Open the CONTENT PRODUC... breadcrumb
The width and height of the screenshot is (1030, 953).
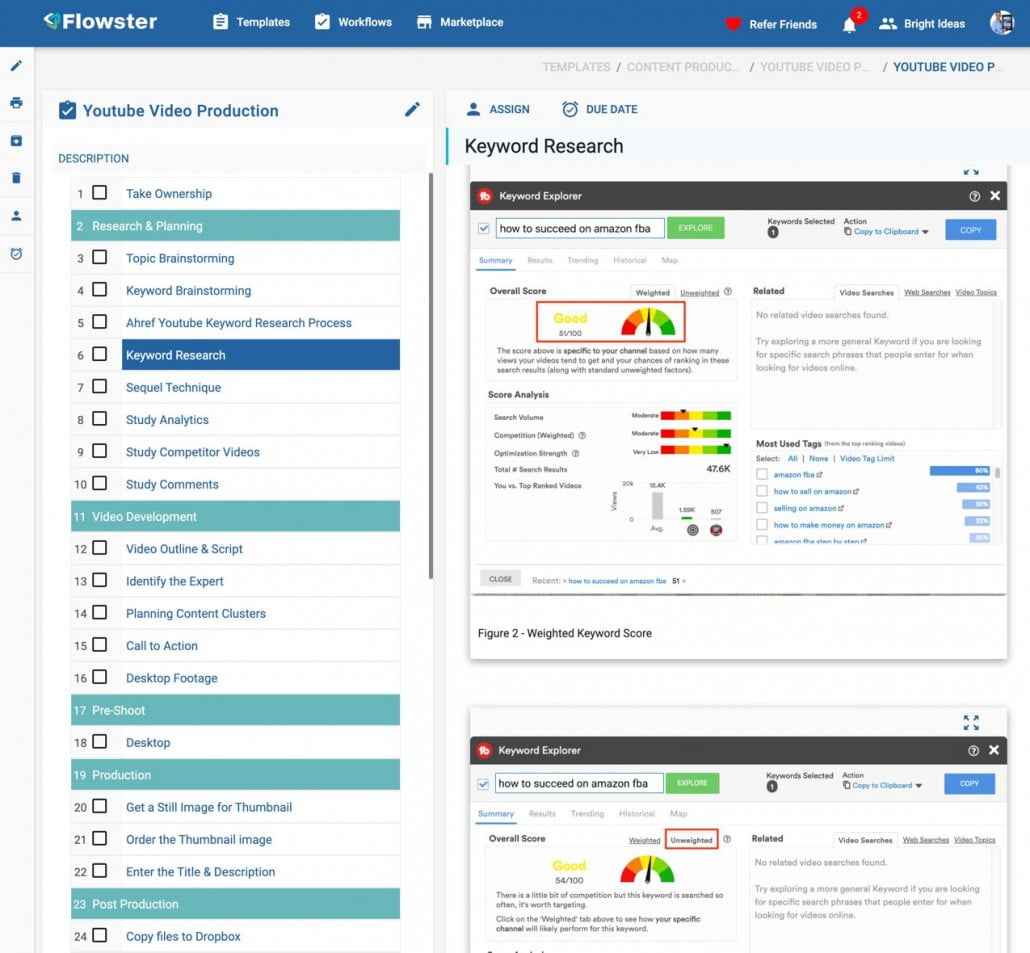click(x=683, y=67)
